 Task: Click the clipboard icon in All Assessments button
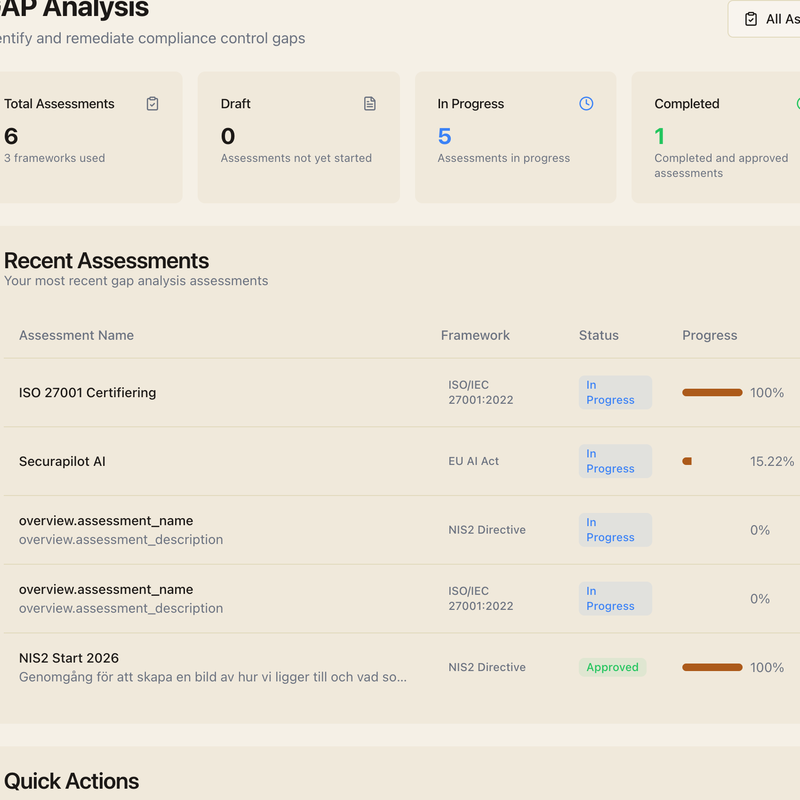click(751, 19)
